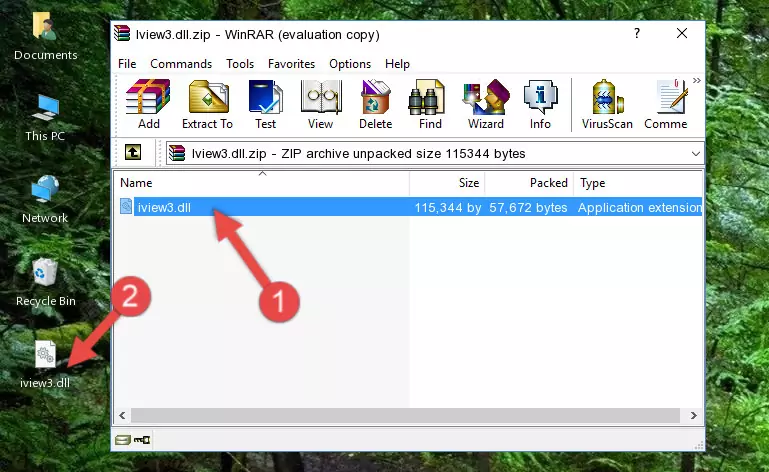The image size is (769, 472).
Task: Select the Network desktop icon
Action: pyautogui.click(x=45, y=199)
